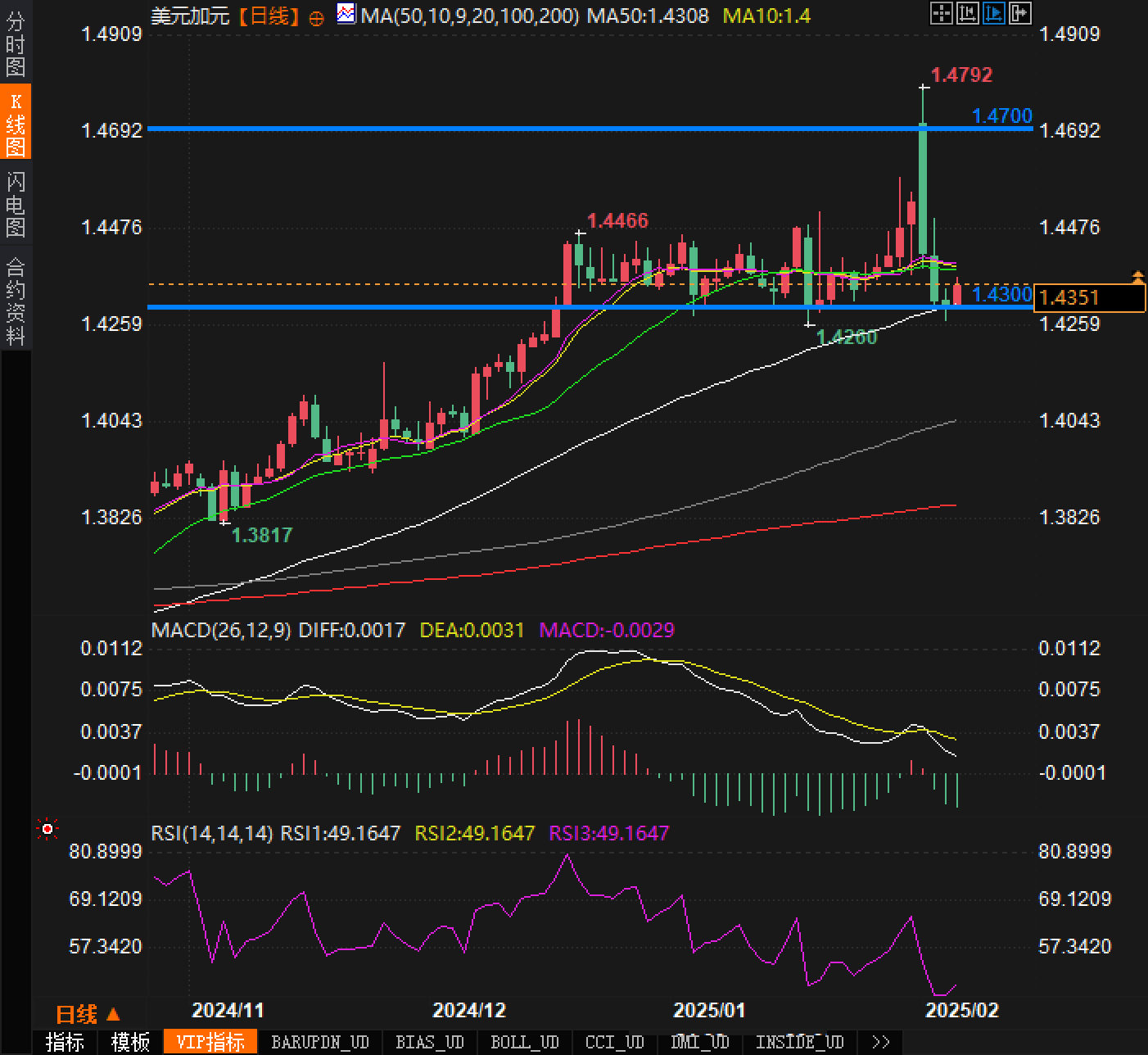Click the RSI2:49.1647 value
This screenshot has height=1055, width=1148.
(x=475, y=833)
